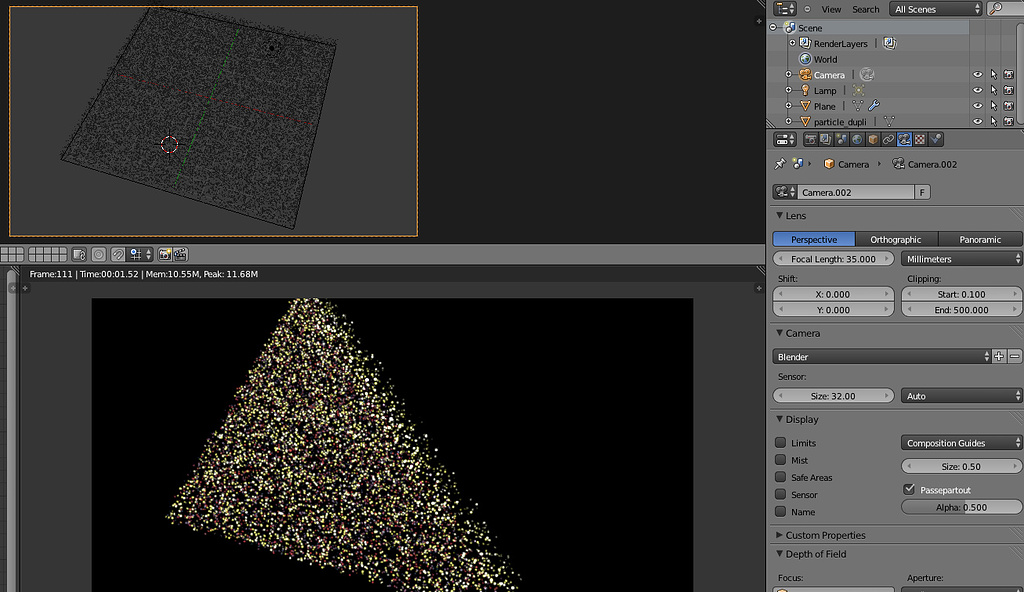Enable the Sensor display checkbox
Viewport: 1024px width, 592px height.
pyautogui.click(x=780, y=495)
